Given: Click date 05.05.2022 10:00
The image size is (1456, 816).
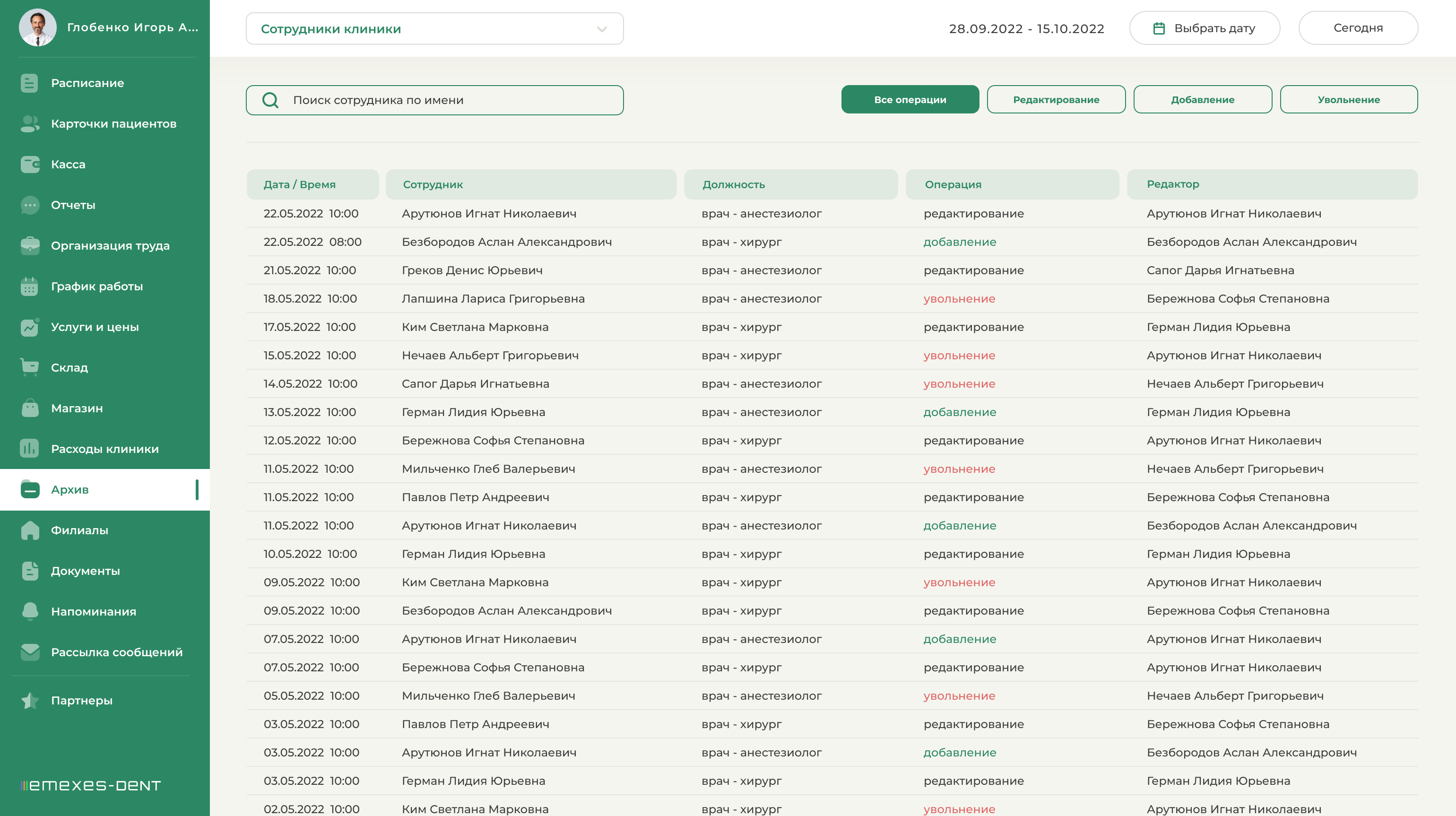Looking at the screenshot, I should [312, 695].
